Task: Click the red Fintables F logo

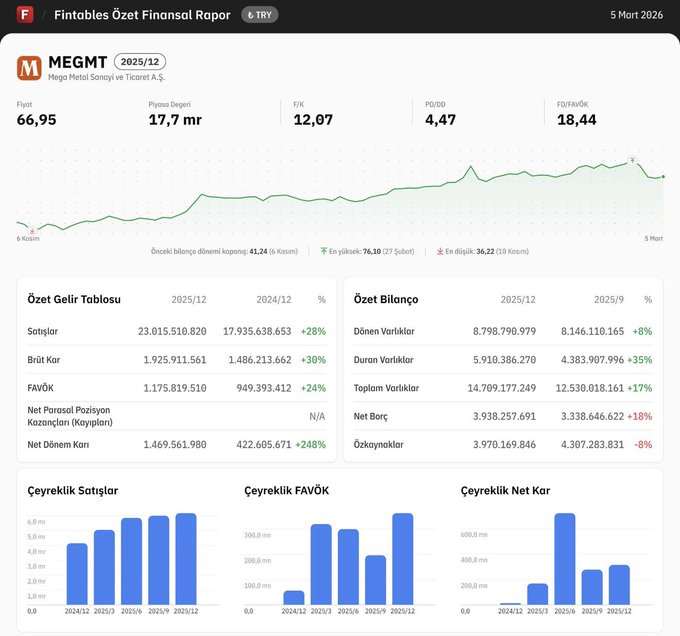Action: tap(25, 15)
